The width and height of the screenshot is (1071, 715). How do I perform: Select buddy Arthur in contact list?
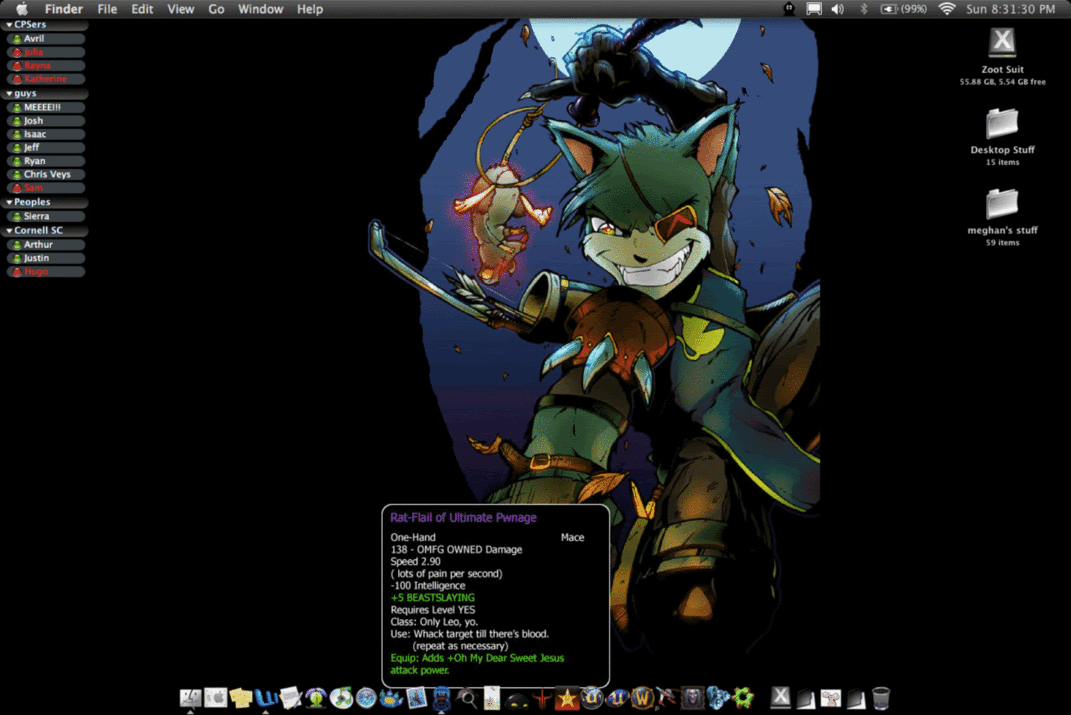pyautogui.click(x=46, y=244)
